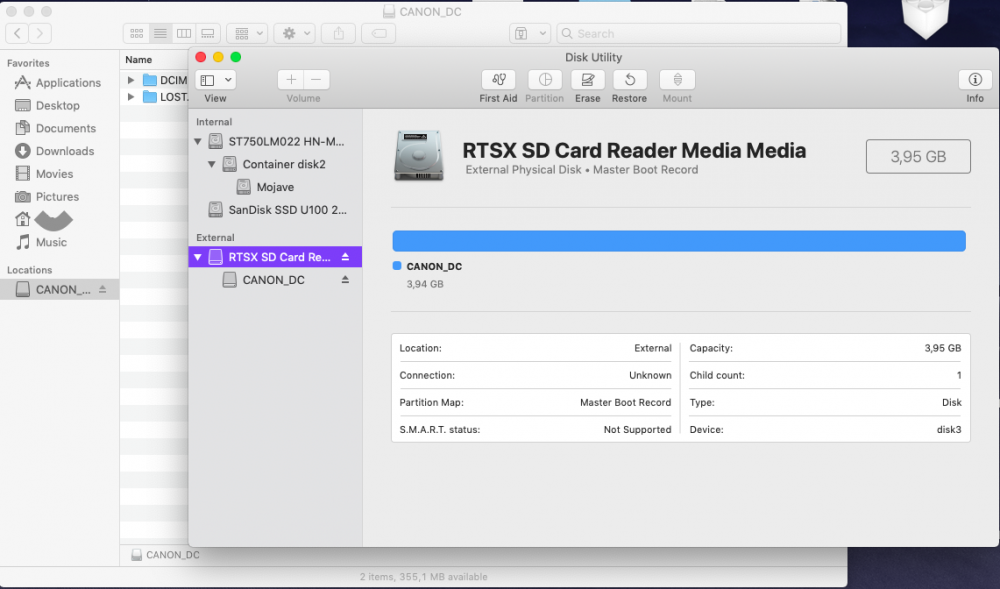Select the CANON_DC volume in Disk Utility
Screen dimensions: 1000x589
pos(276,280)
